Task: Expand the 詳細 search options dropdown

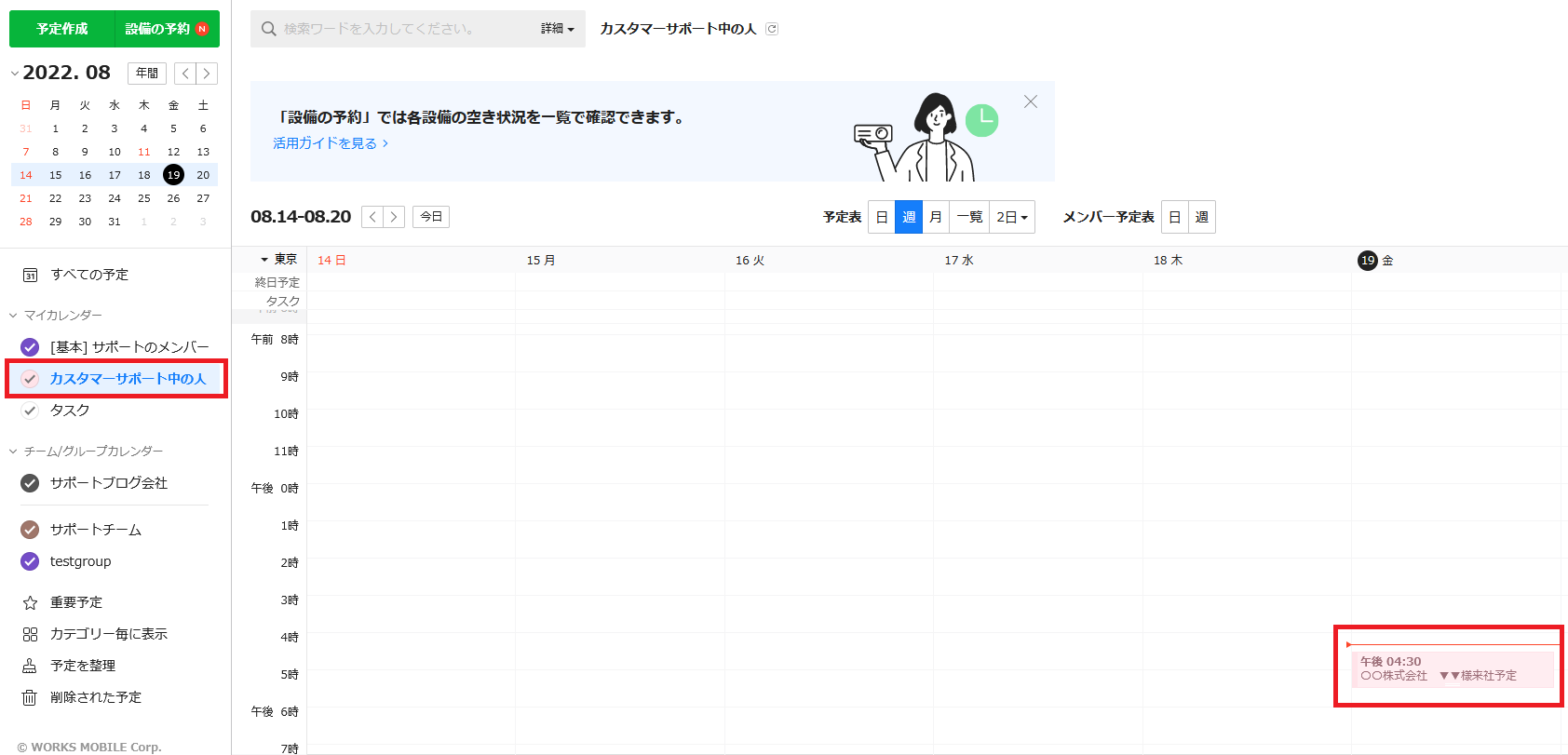Action: tap(557, 29)
